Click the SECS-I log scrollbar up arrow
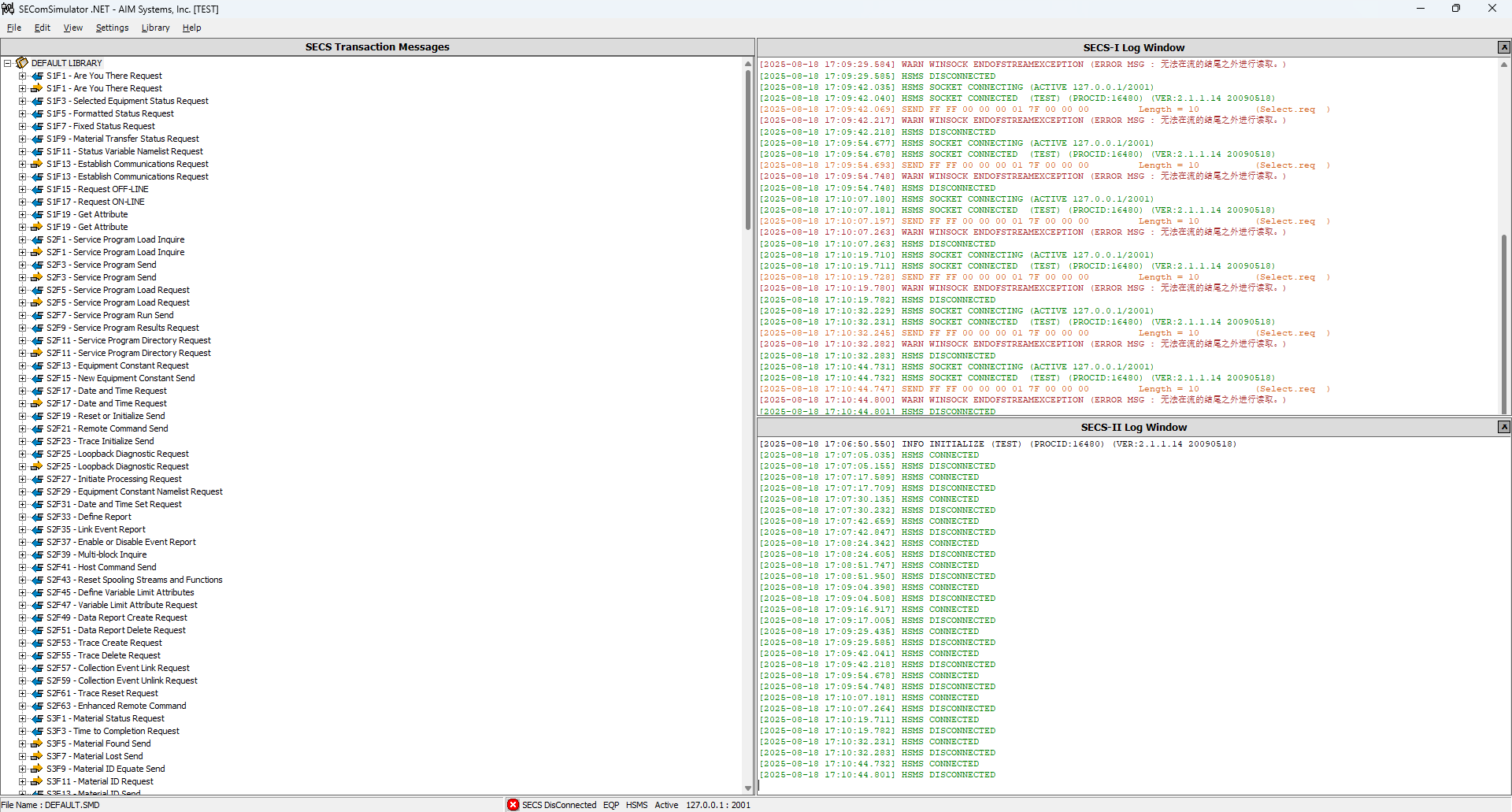 tap(1504, 65)
